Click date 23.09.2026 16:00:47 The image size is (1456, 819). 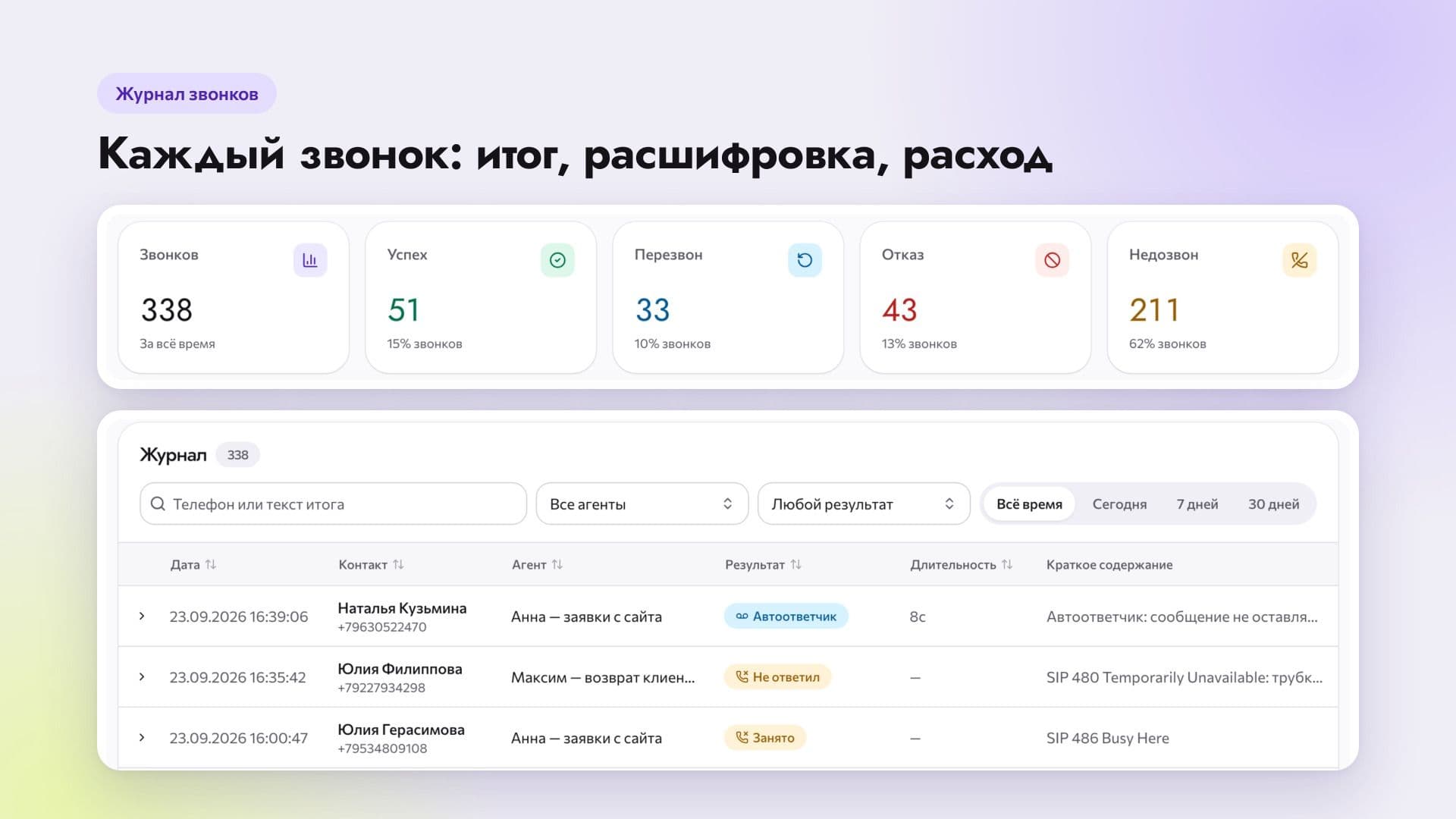(x=239, y=737)
